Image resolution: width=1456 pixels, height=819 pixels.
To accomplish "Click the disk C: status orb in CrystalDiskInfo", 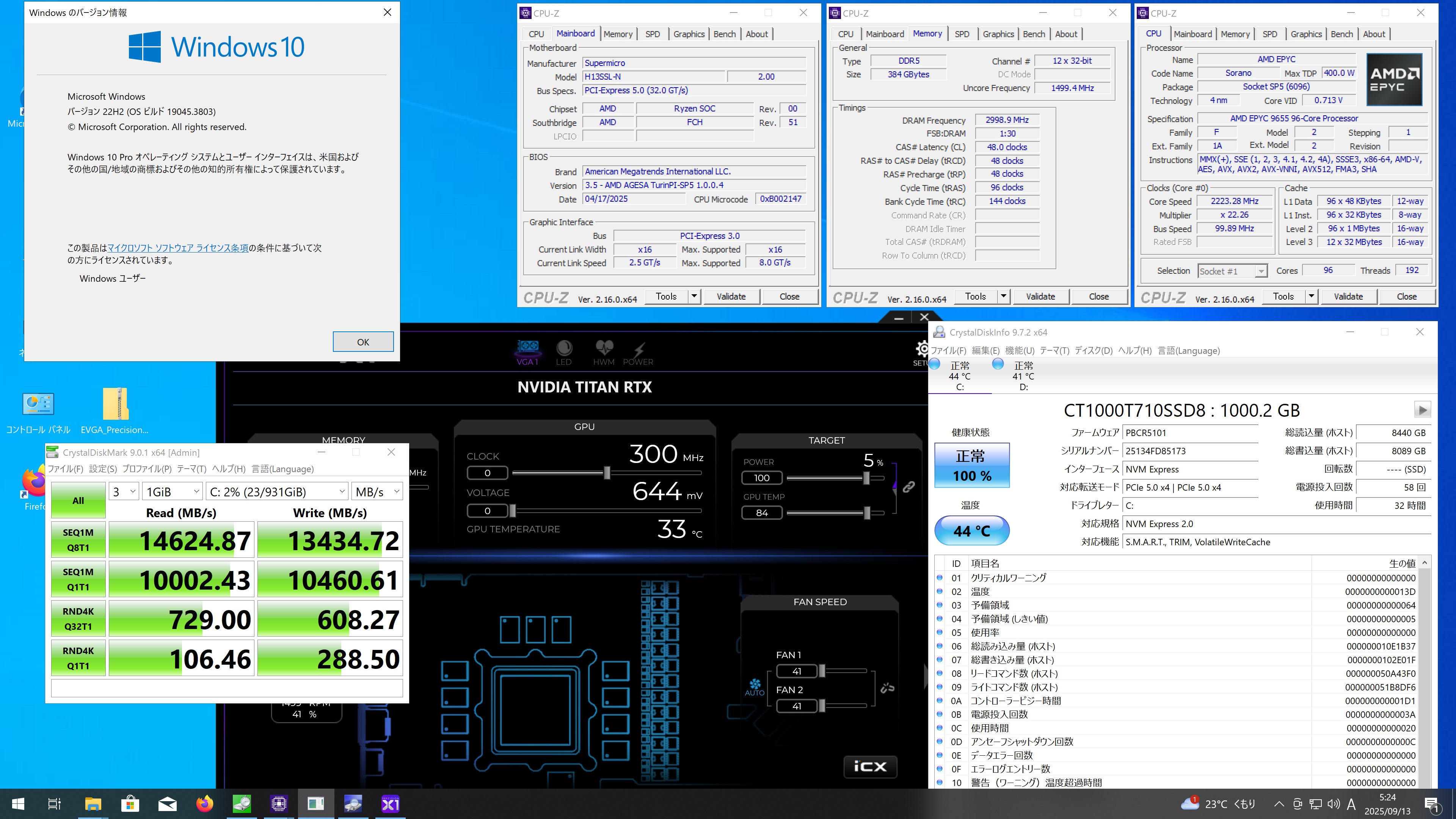I will 935,364.
